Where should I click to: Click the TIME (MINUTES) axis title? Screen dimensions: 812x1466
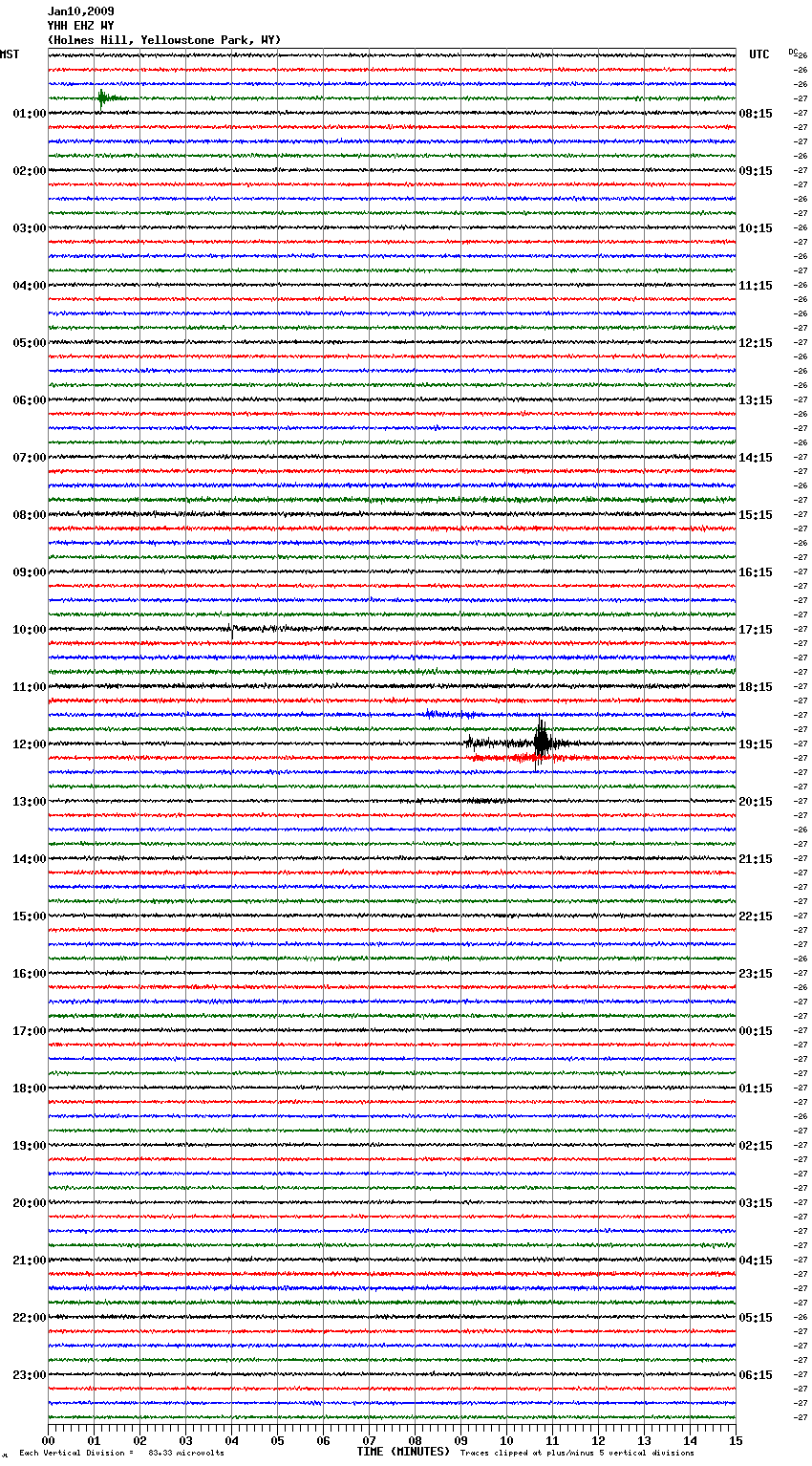(403, 1452)
